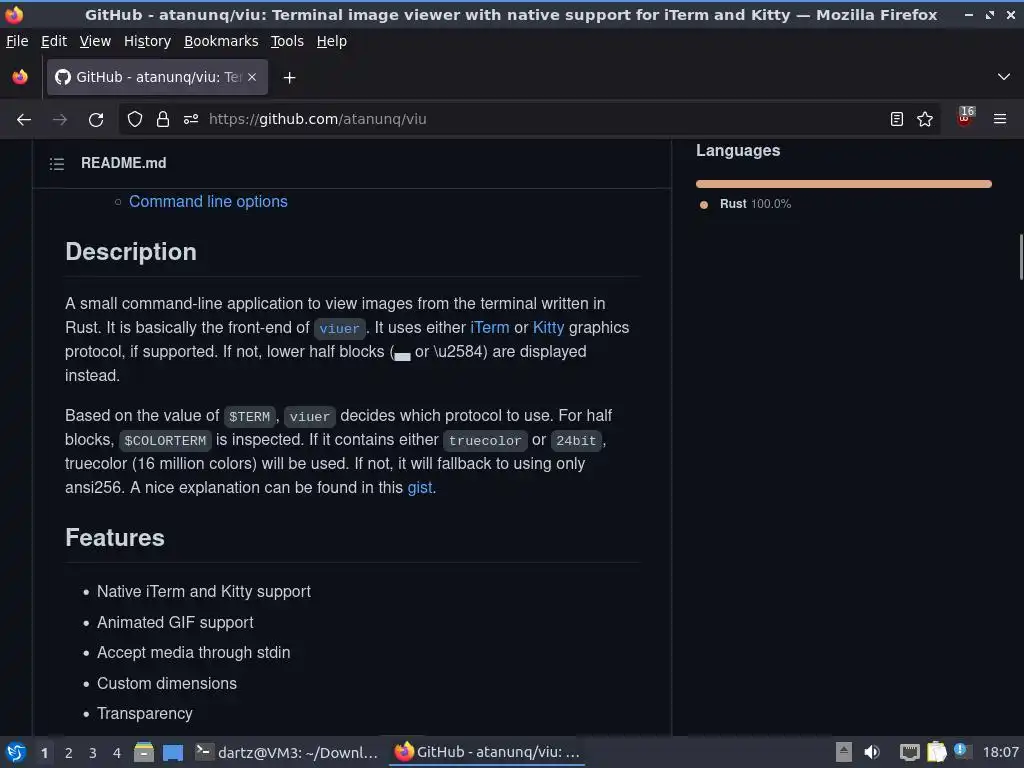This screenshot has width=1024, height=768.
Task: Open Firefox hamburger application menu
Action: (x=1000, y=119)
